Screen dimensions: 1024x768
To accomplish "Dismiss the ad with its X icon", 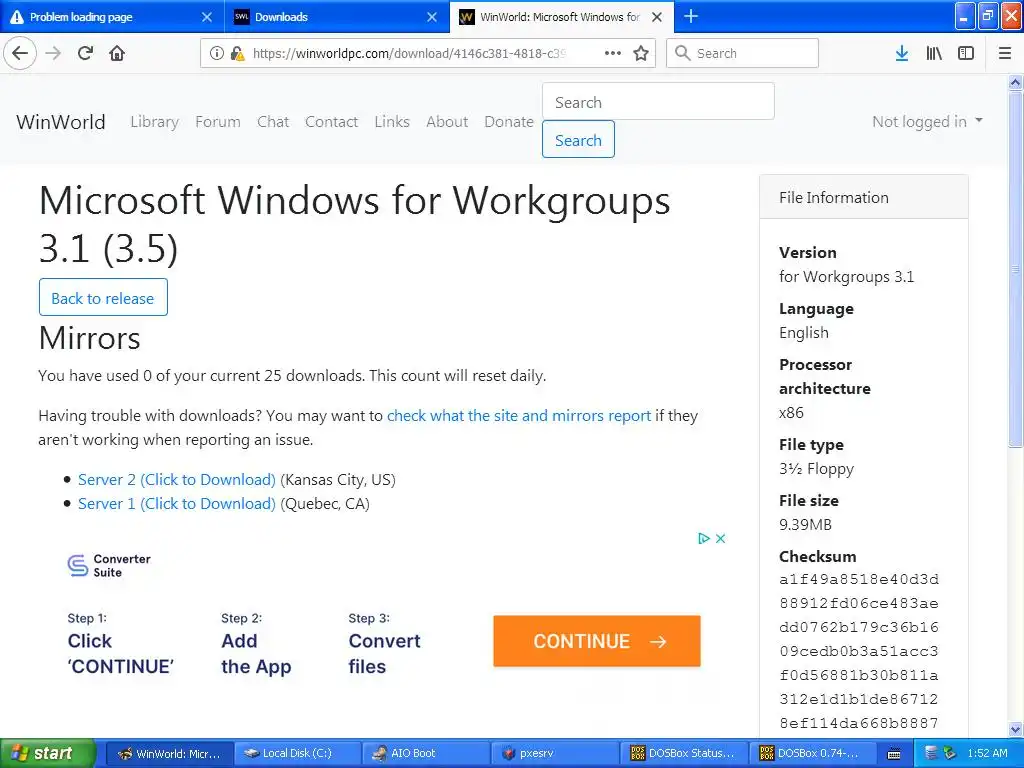I will 720,539.
